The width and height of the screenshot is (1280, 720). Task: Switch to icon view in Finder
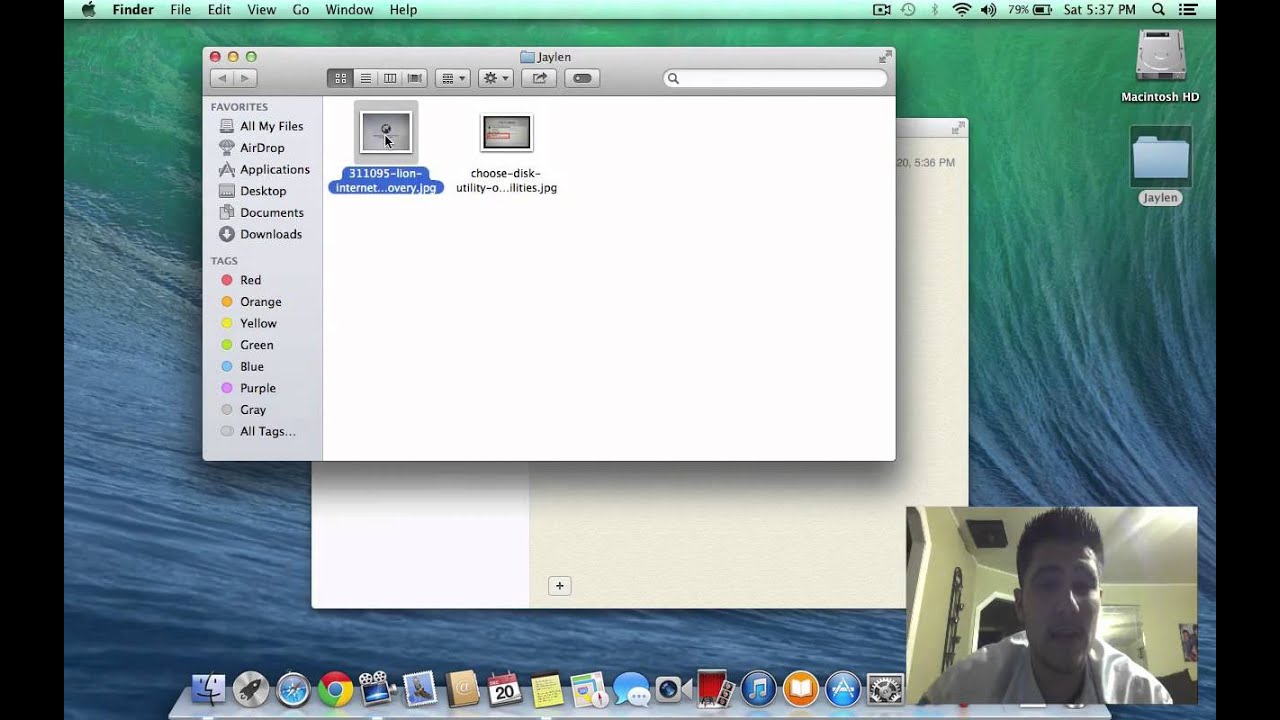340,78
